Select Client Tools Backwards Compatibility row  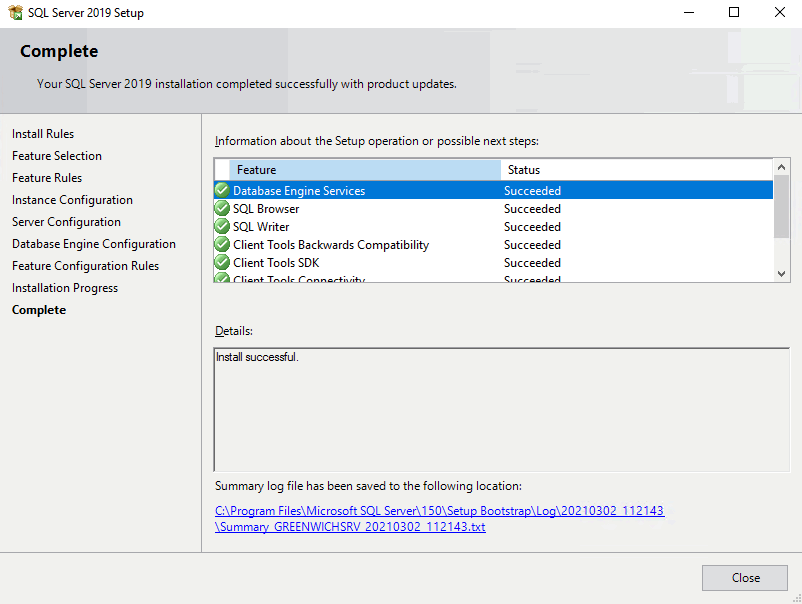(x=494, y=244)
